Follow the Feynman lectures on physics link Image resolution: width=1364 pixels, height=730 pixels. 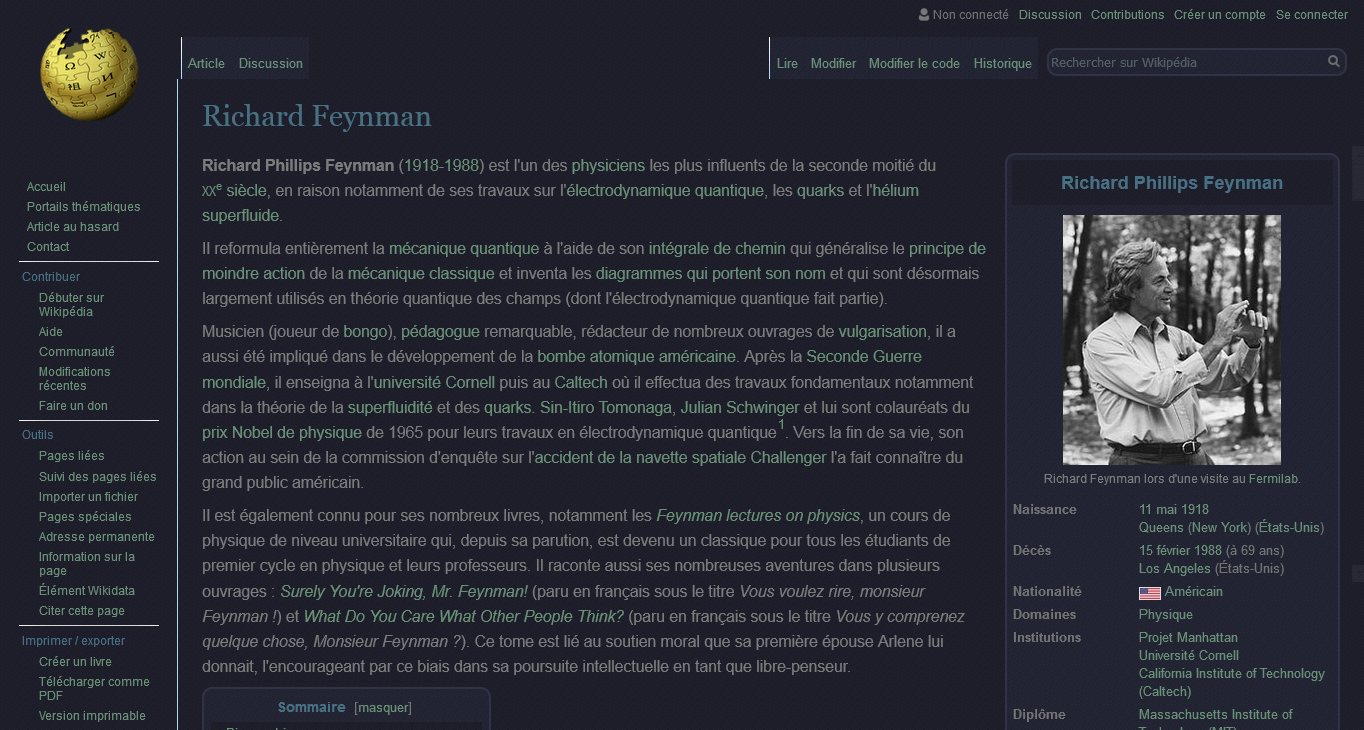(x=758, y=516)
